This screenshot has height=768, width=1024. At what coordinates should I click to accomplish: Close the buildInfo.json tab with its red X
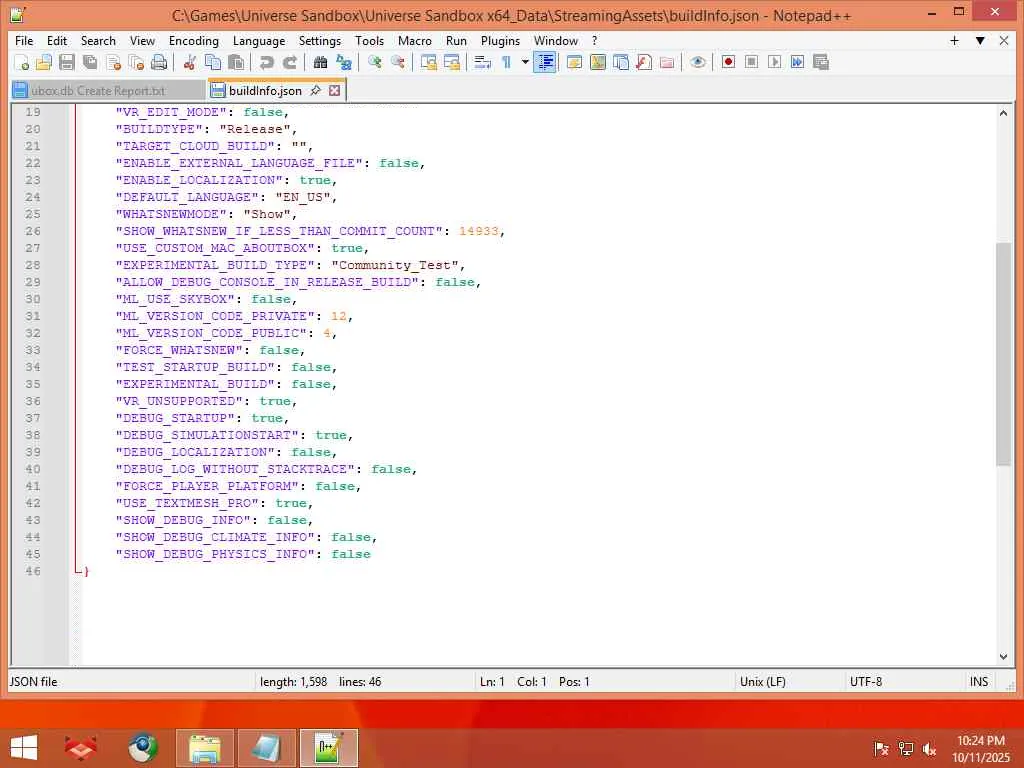[334, 91]
